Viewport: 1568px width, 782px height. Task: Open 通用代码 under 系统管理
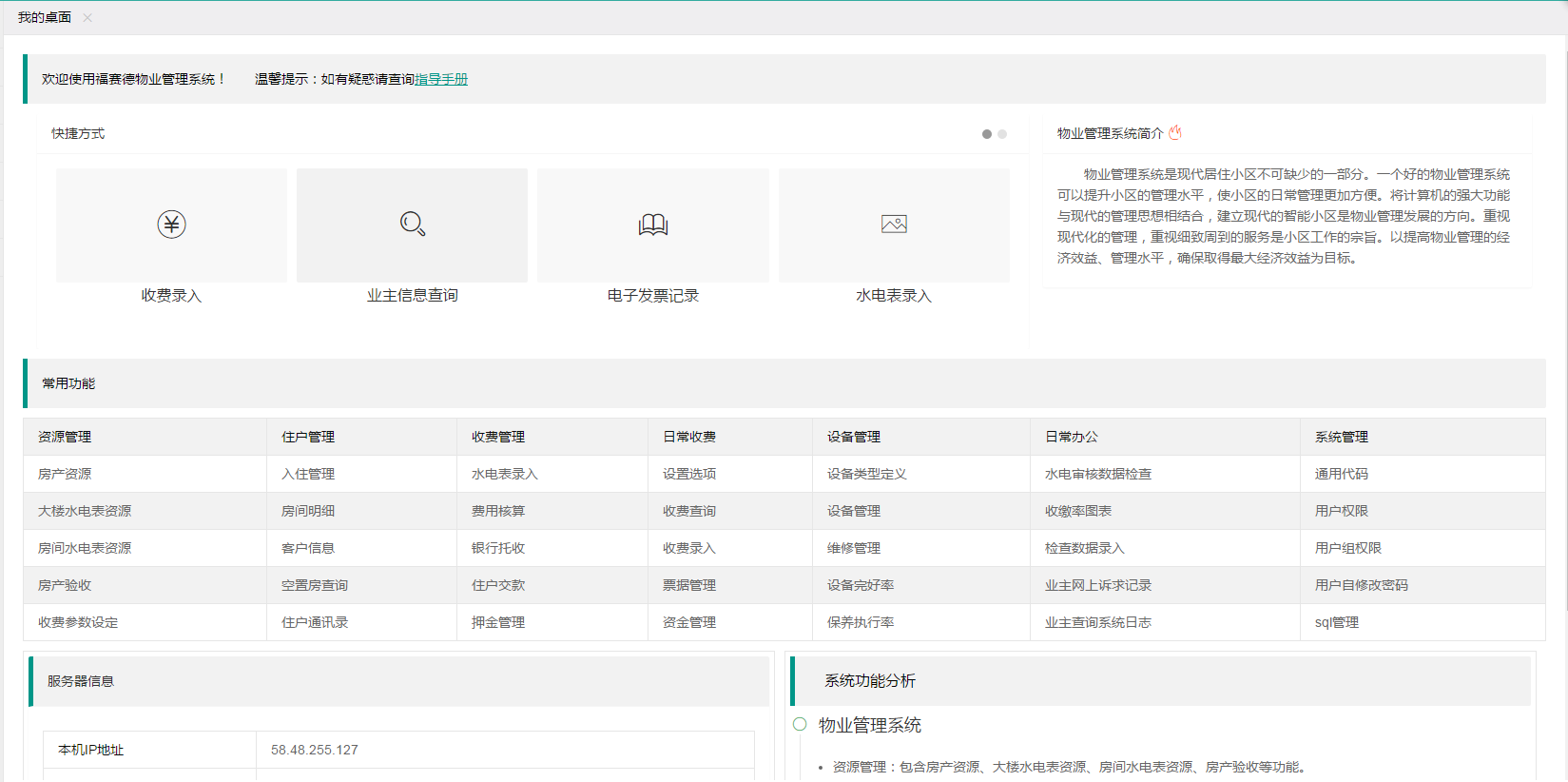click(x=1342, y=474)
